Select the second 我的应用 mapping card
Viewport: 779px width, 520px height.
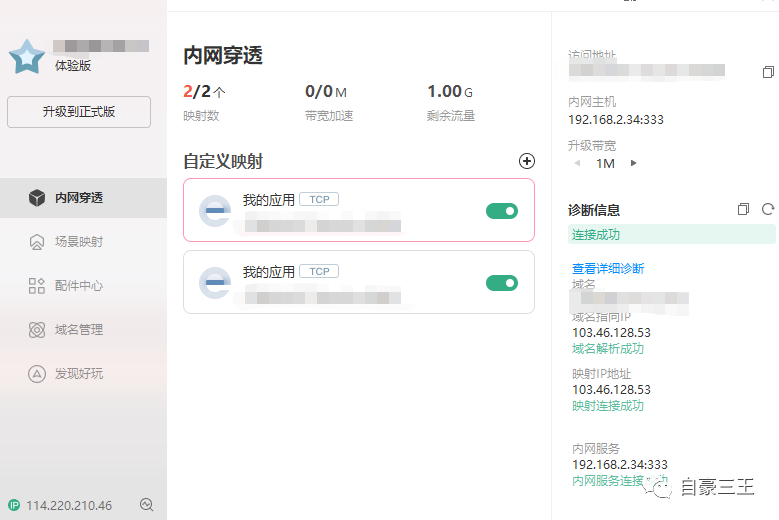[x=358, y=283]
